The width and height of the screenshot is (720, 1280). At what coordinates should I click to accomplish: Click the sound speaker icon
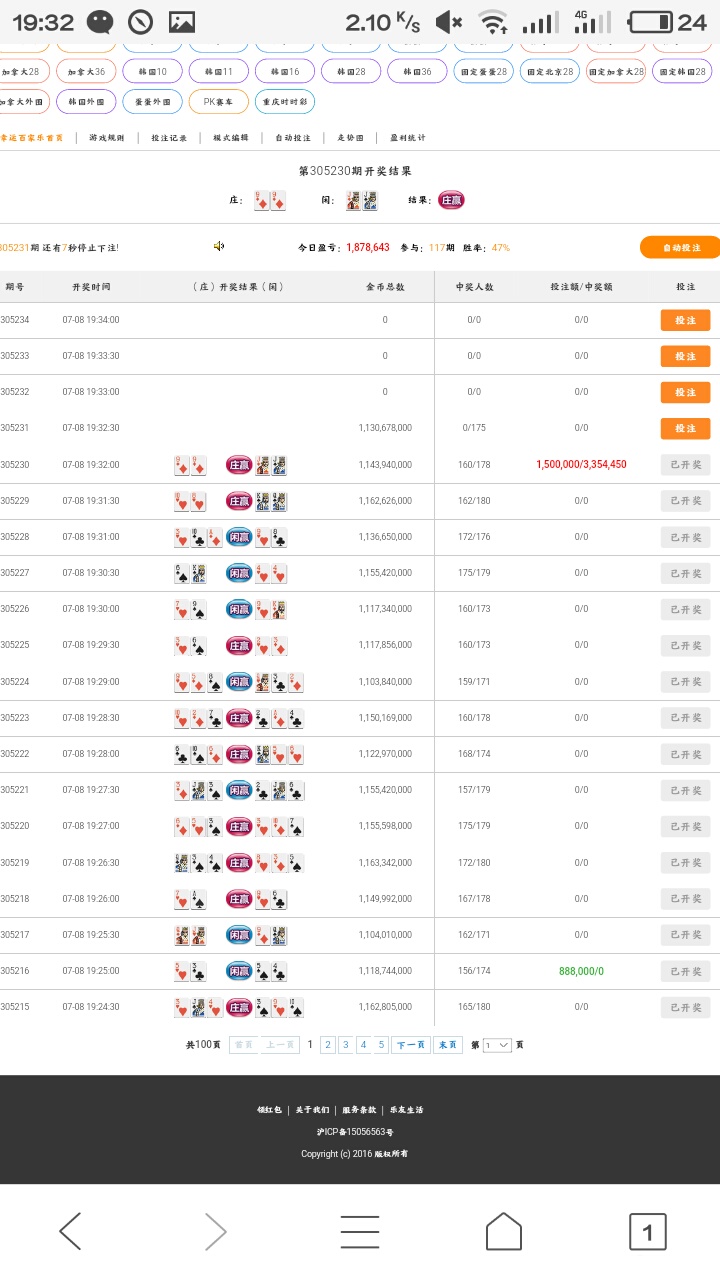point(219,247)
